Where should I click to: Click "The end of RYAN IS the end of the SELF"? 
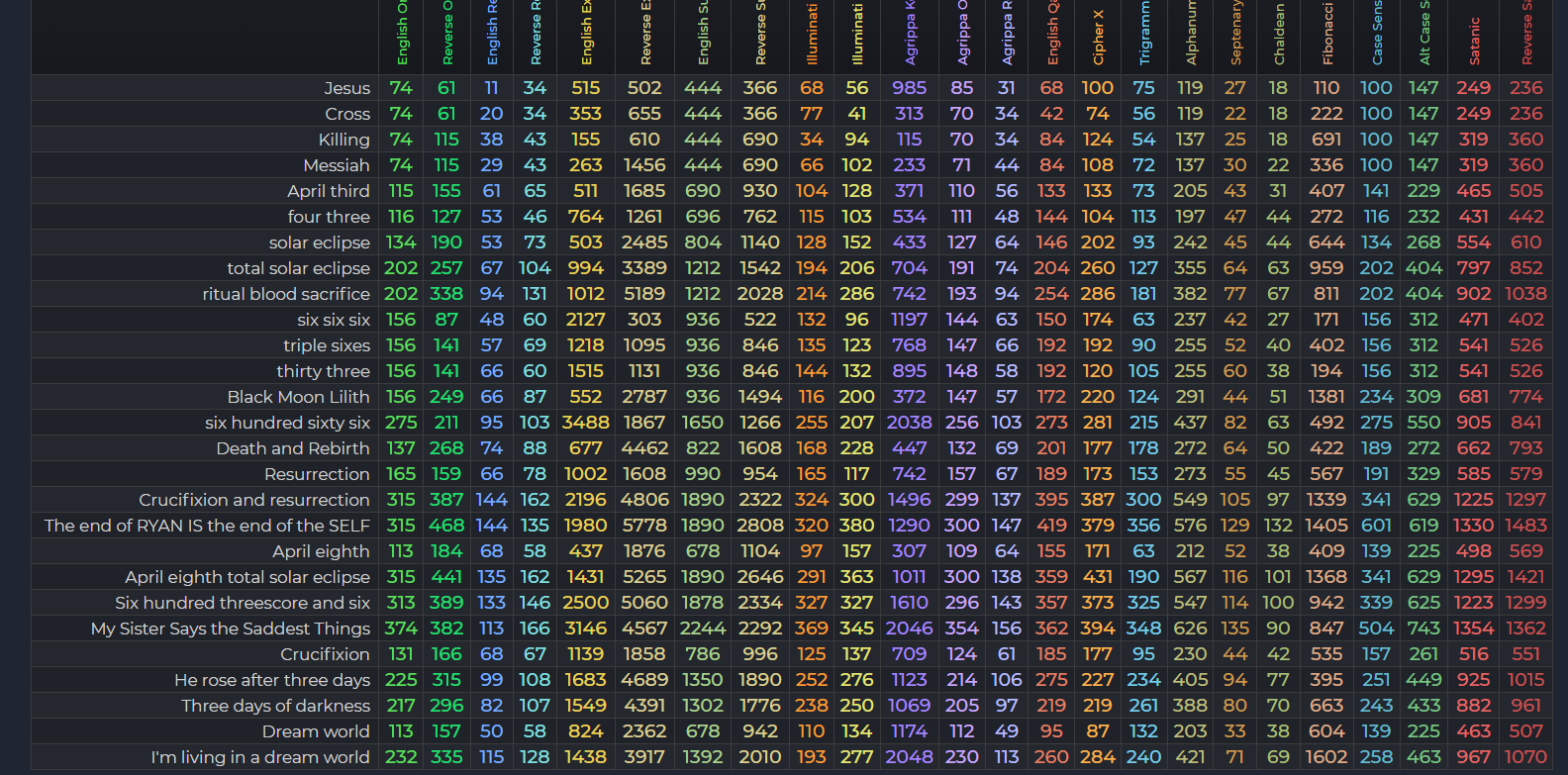[x=207, y=526]
